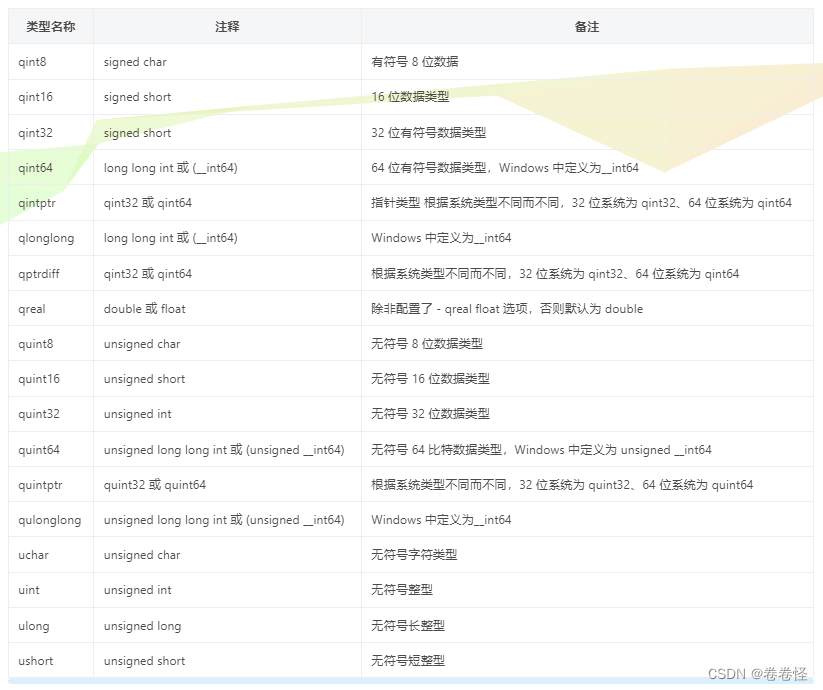This screenshot has width=823, height=690.
Task: Select the ushort table cell
Action: tap(35, 661)
